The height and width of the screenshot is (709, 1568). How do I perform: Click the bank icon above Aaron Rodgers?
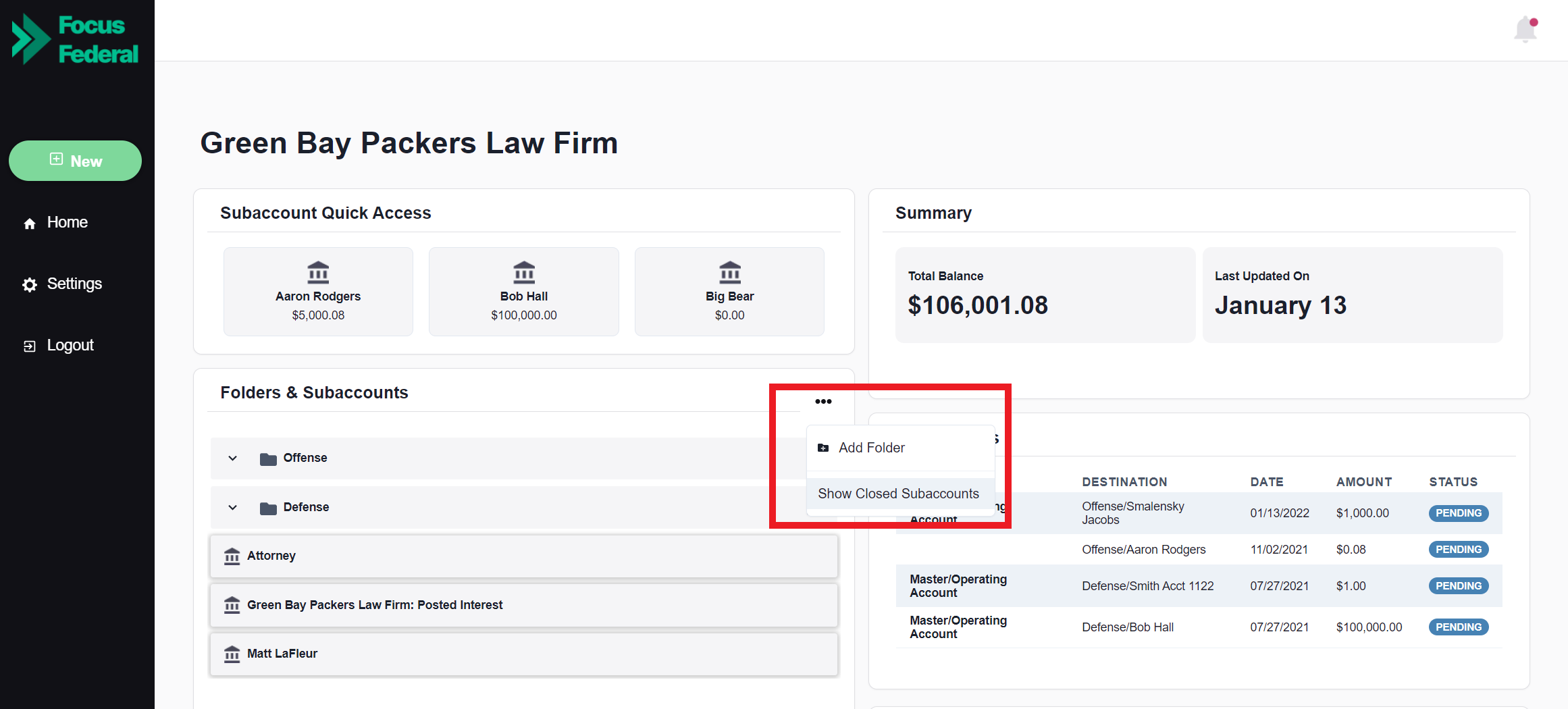click(x=318, y=272)
